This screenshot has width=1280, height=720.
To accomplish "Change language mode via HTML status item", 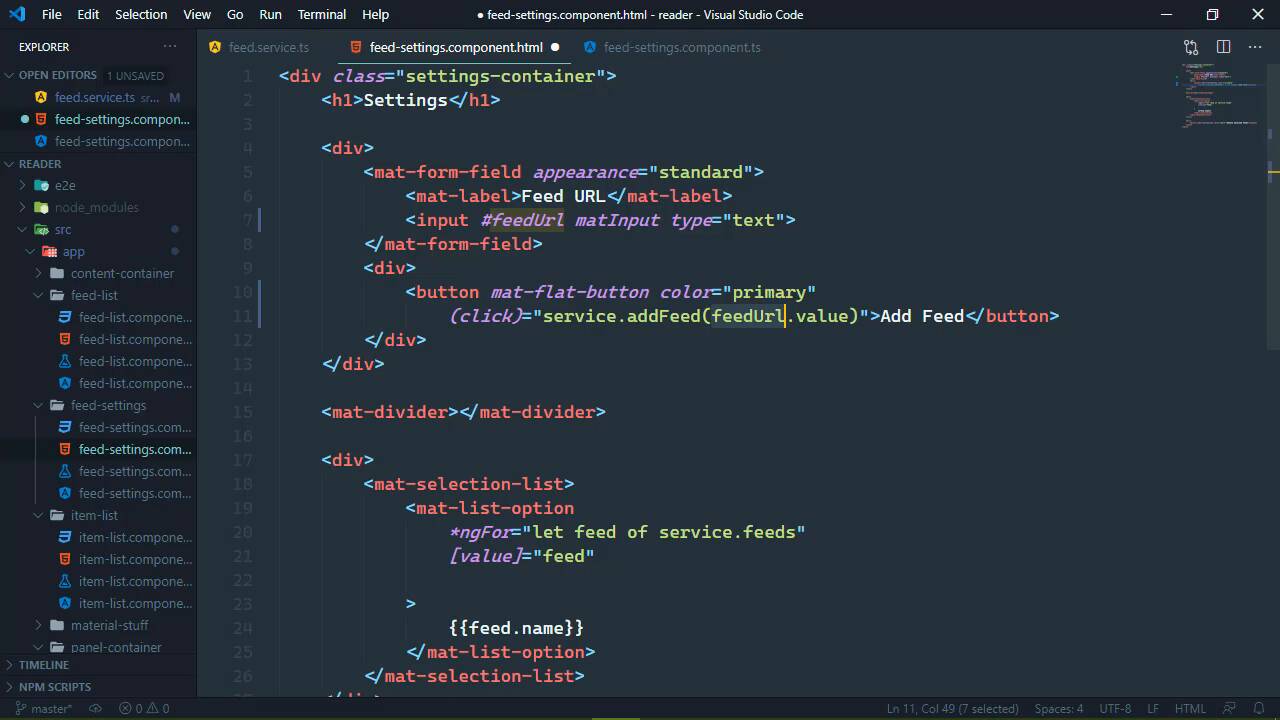I will coord(1190,708).
